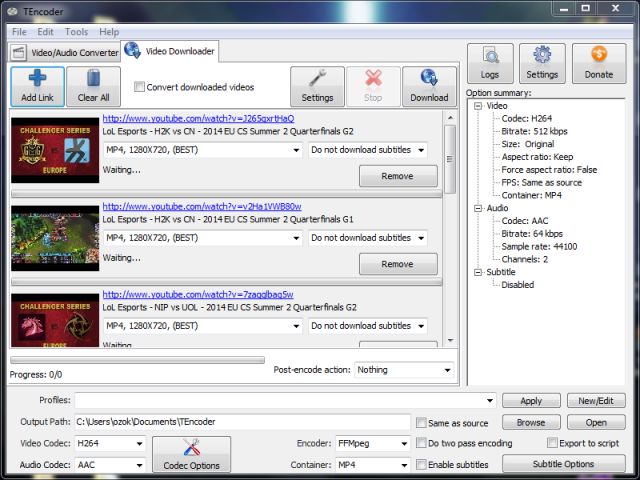
Task: Open Codec Options tools button
Action: pyautogui.click(x=191, y=454)
